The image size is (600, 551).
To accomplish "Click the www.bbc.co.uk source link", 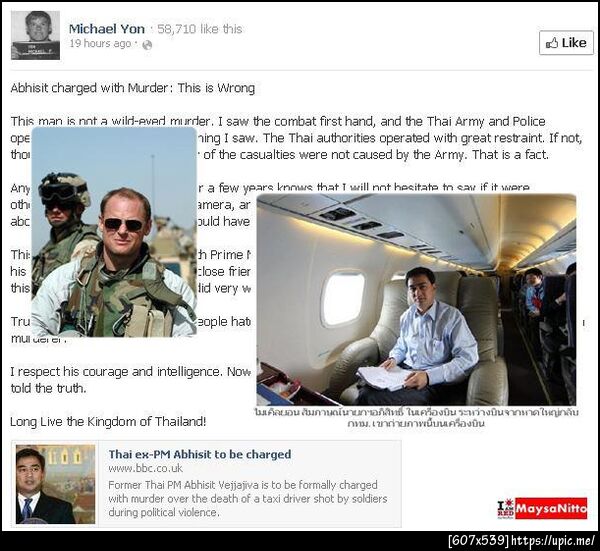I will click(145, 468).
